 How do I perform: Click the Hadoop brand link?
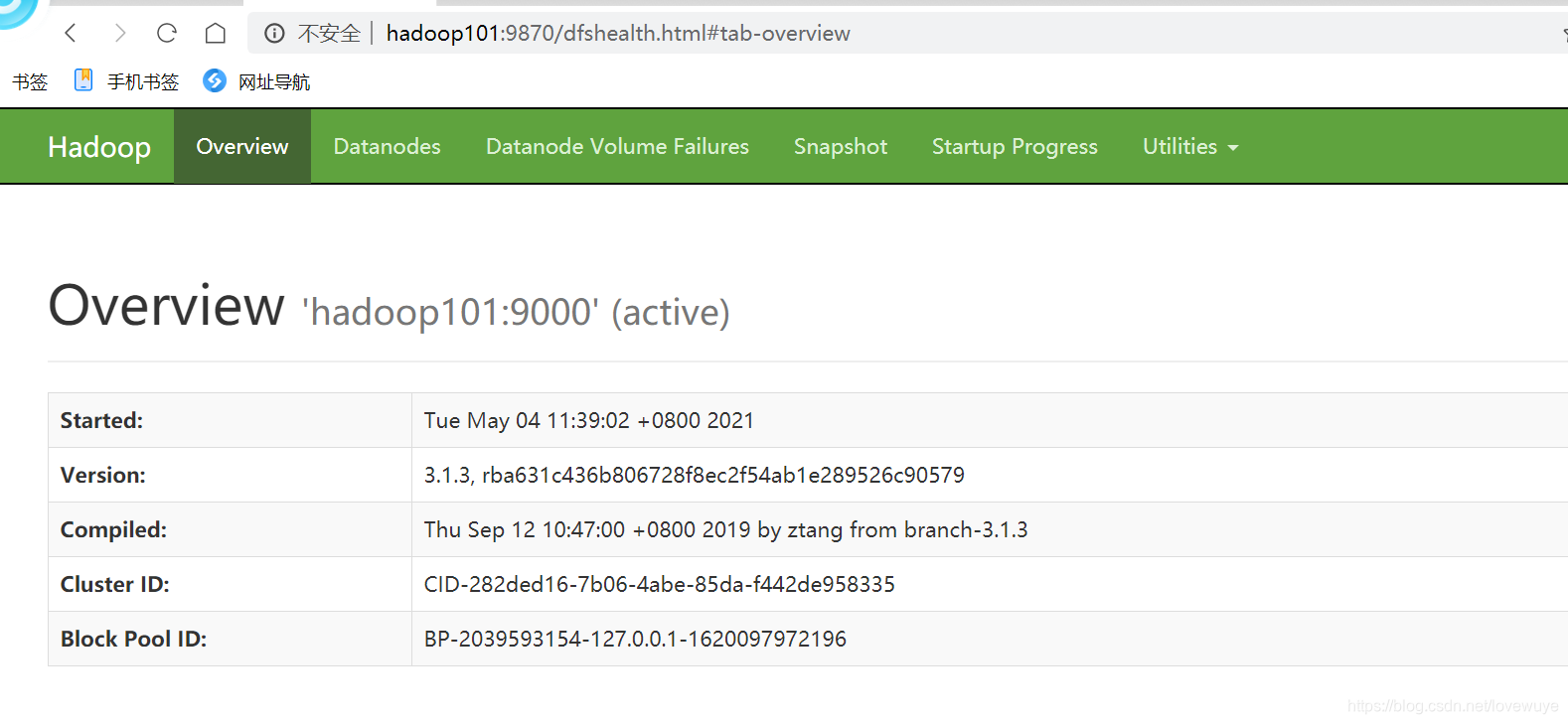click(x=99, y=147)
